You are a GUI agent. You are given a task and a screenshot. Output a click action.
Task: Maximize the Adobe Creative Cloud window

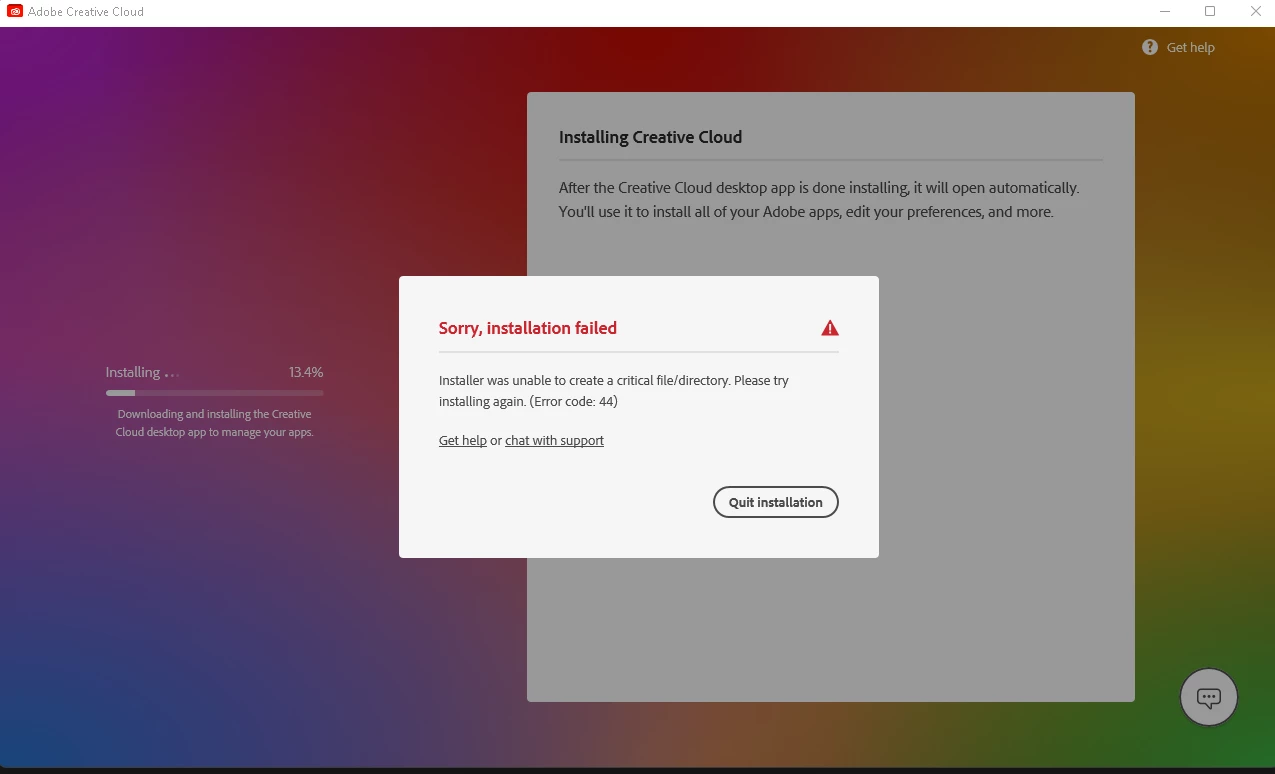tap(1210, 12)
